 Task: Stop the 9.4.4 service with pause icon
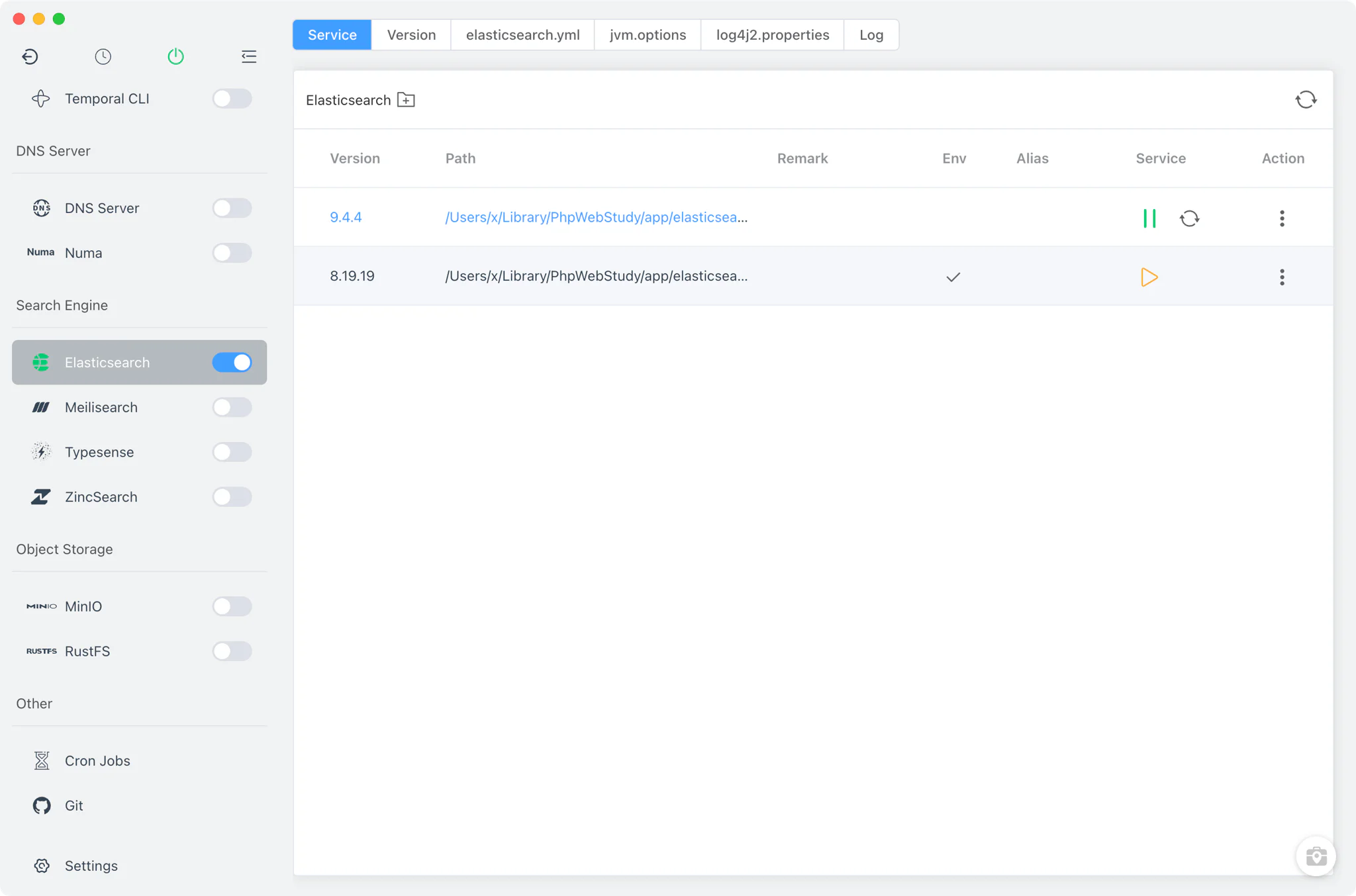[x=1149, y=218]
